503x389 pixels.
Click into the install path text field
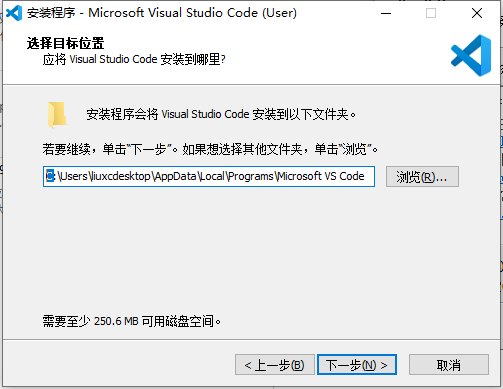[209, 176]
